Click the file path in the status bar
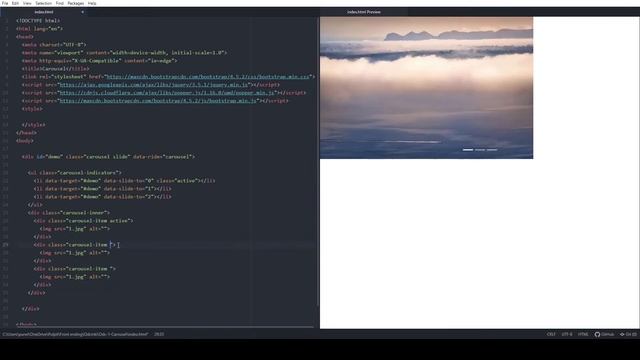The image size is (640, 360). (76, 334)
